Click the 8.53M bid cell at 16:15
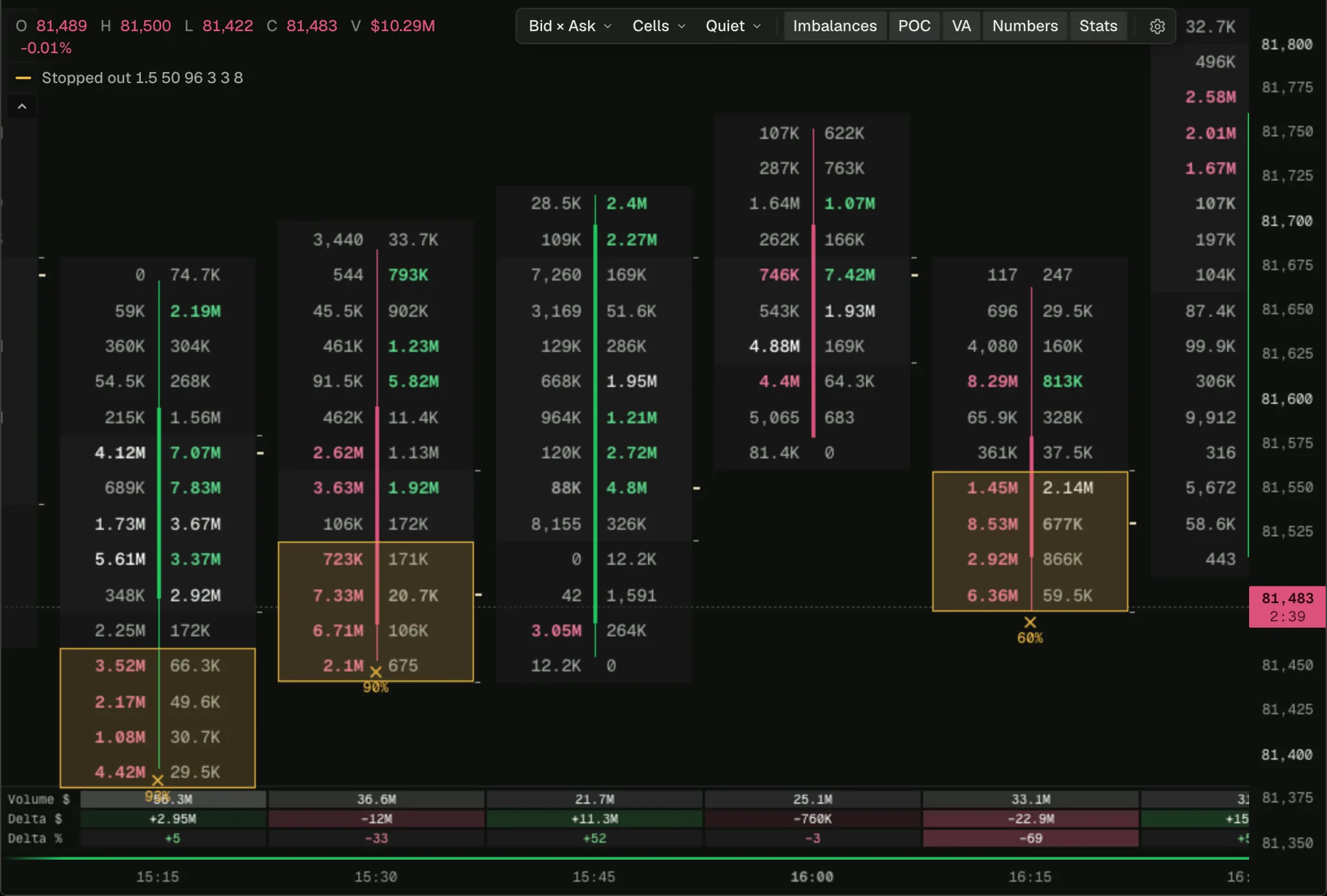Screen dimensions: 1327x896 point(992,525)
